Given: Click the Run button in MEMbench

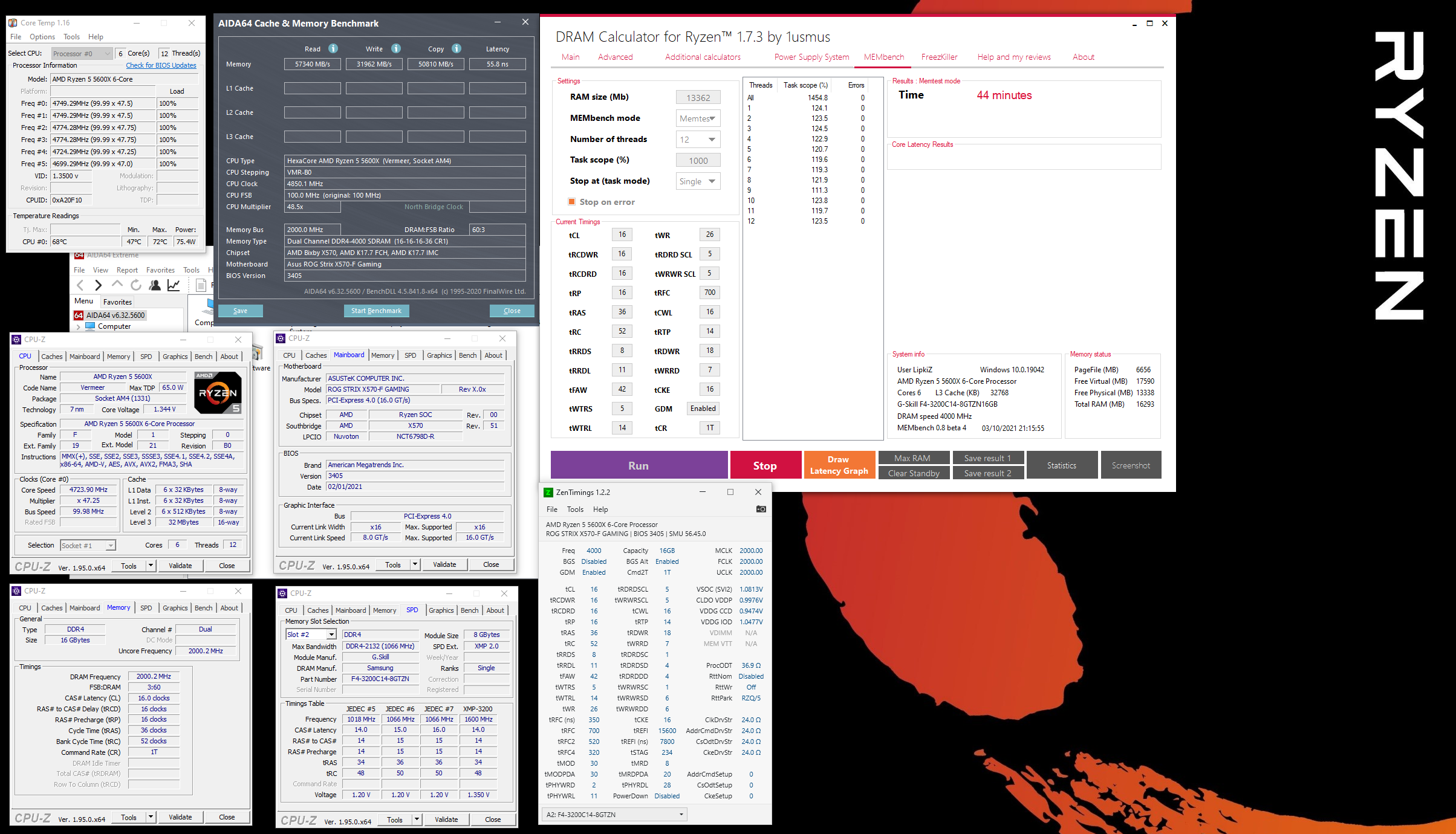Looking at the screenshot, I should 639,465.
